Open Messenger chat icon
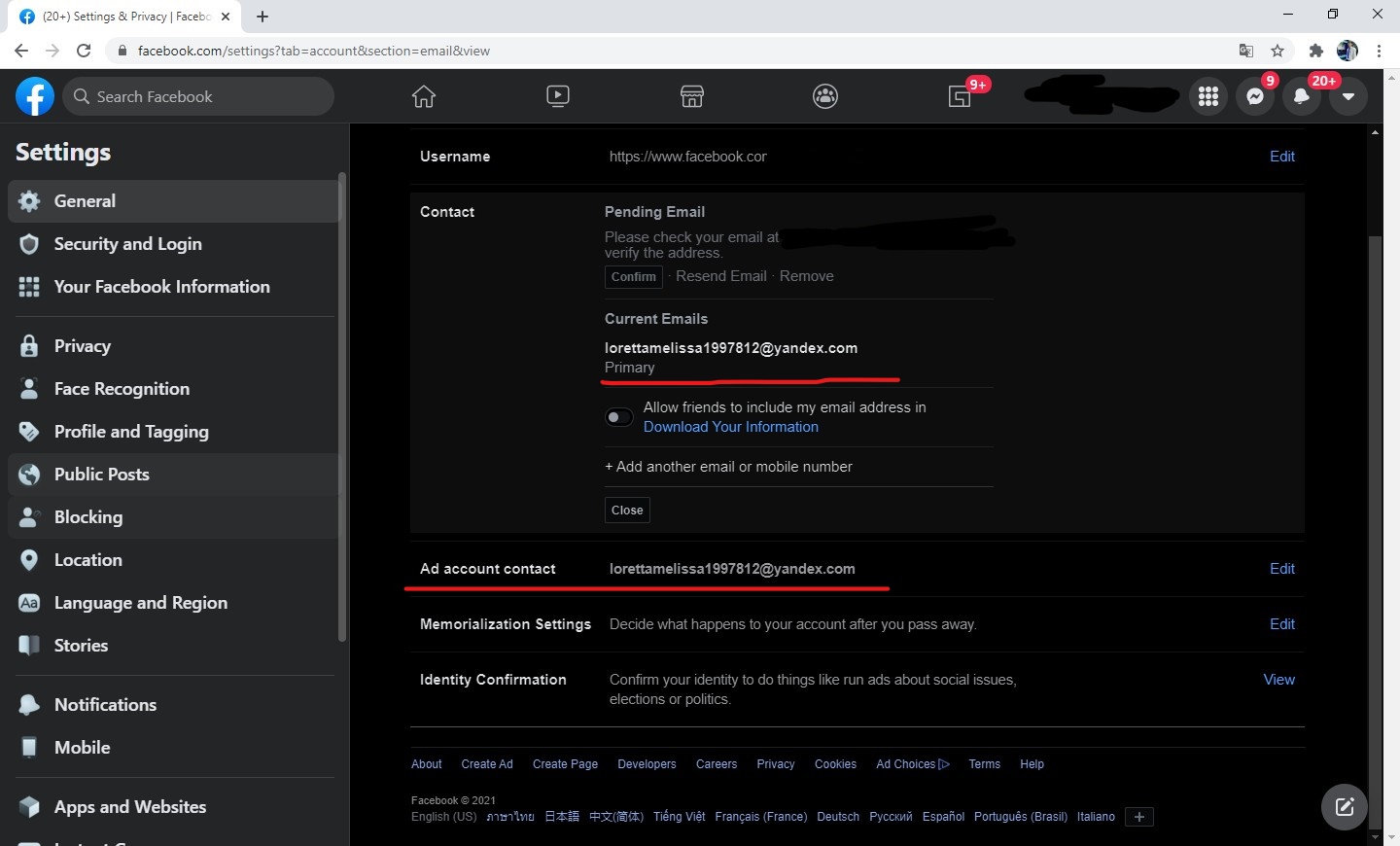The image size is (1400, 846). 1255,96
